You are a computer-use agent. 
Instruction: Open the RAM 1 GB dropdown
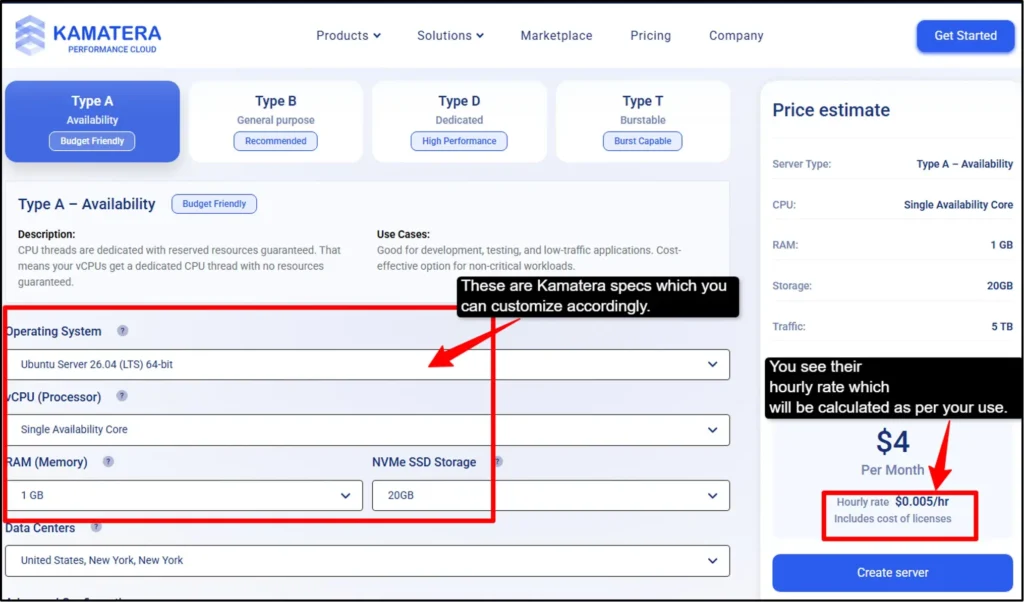184,496
